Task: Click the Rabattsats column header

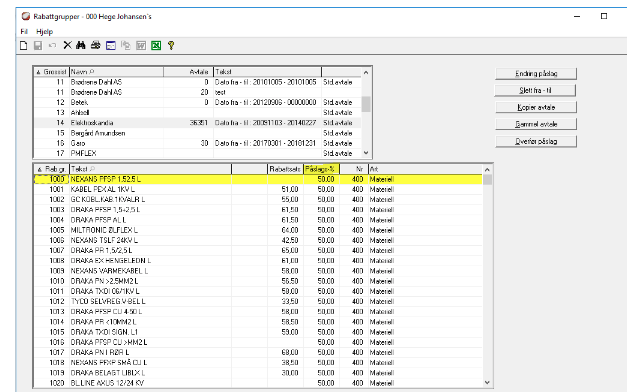Action: [285, 169]
